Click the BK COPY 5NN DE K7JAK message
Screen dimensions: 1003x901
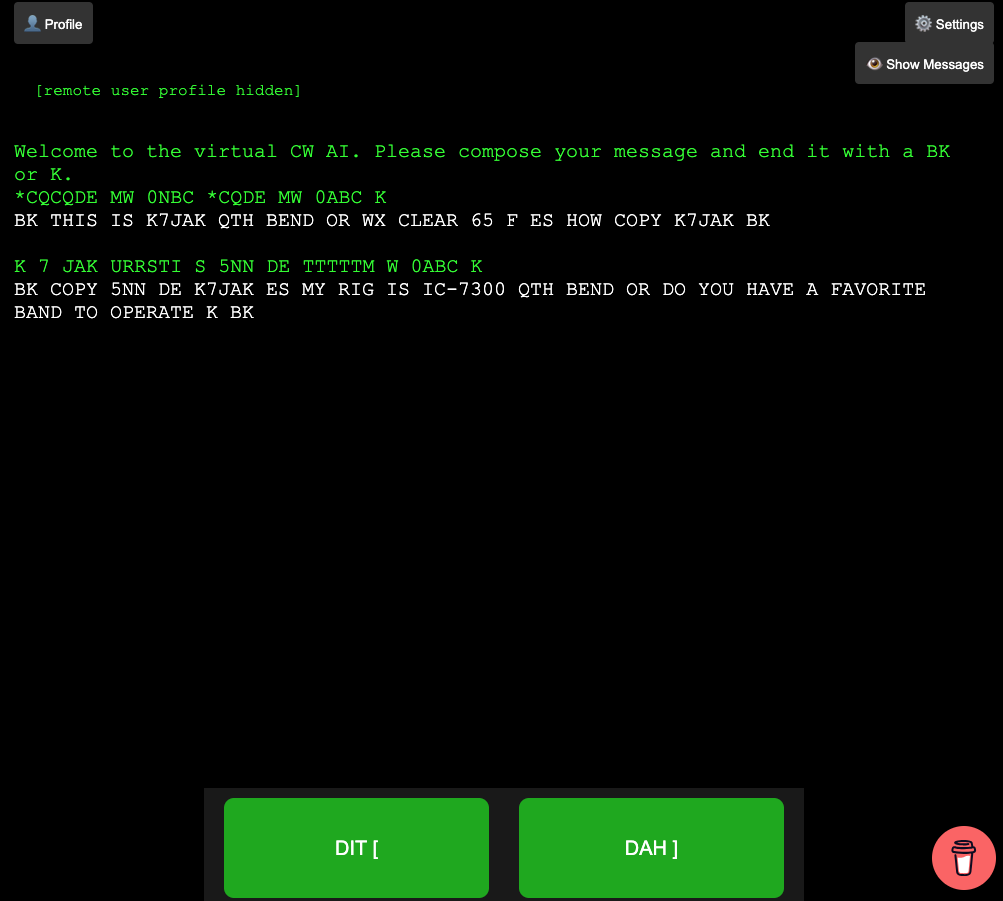(x=469, y=290)
